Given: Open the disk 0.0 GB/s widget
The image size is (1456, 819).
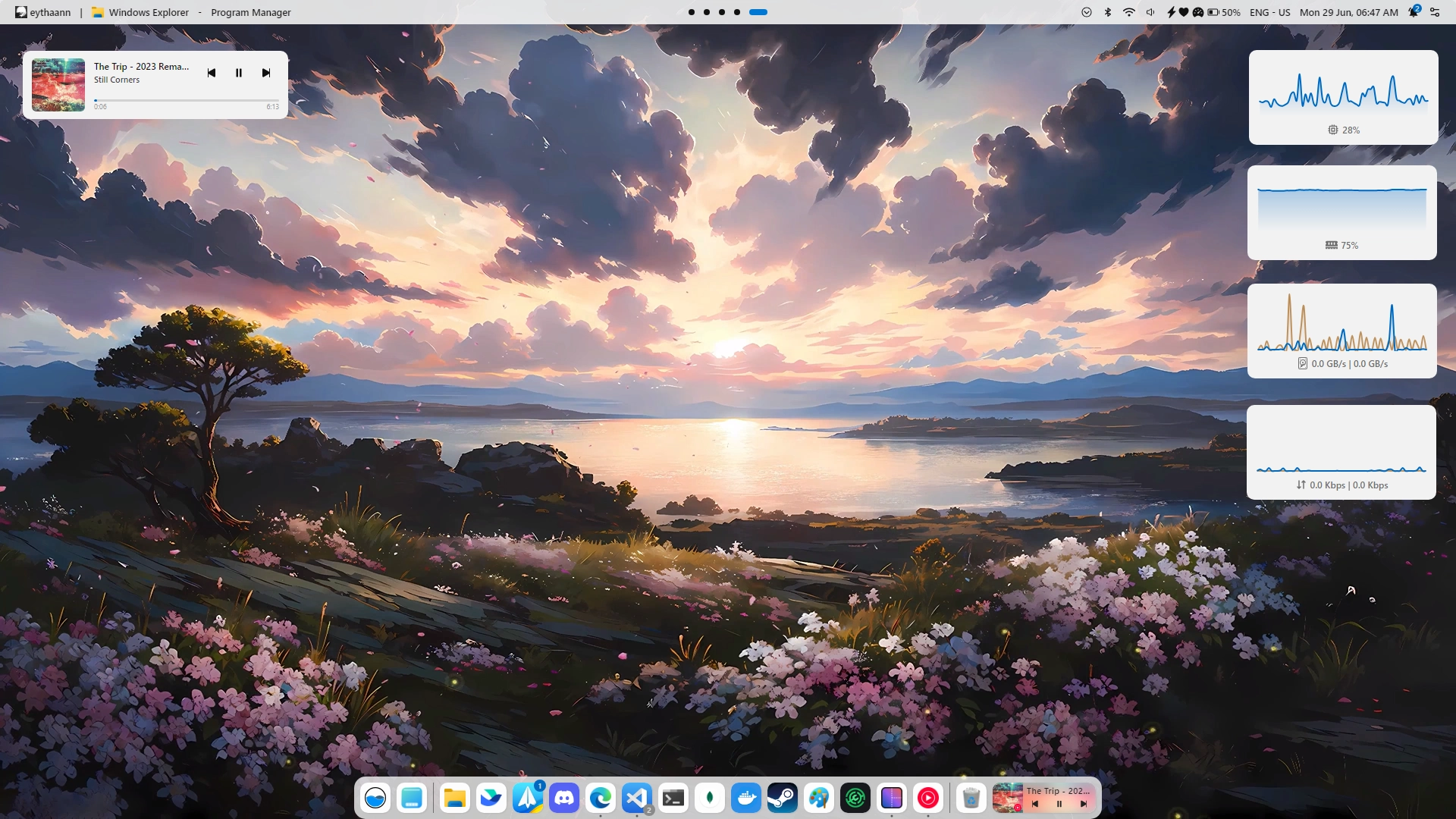Looking at the screenshot, I should pyautogui.click(x=1342, y=331).
